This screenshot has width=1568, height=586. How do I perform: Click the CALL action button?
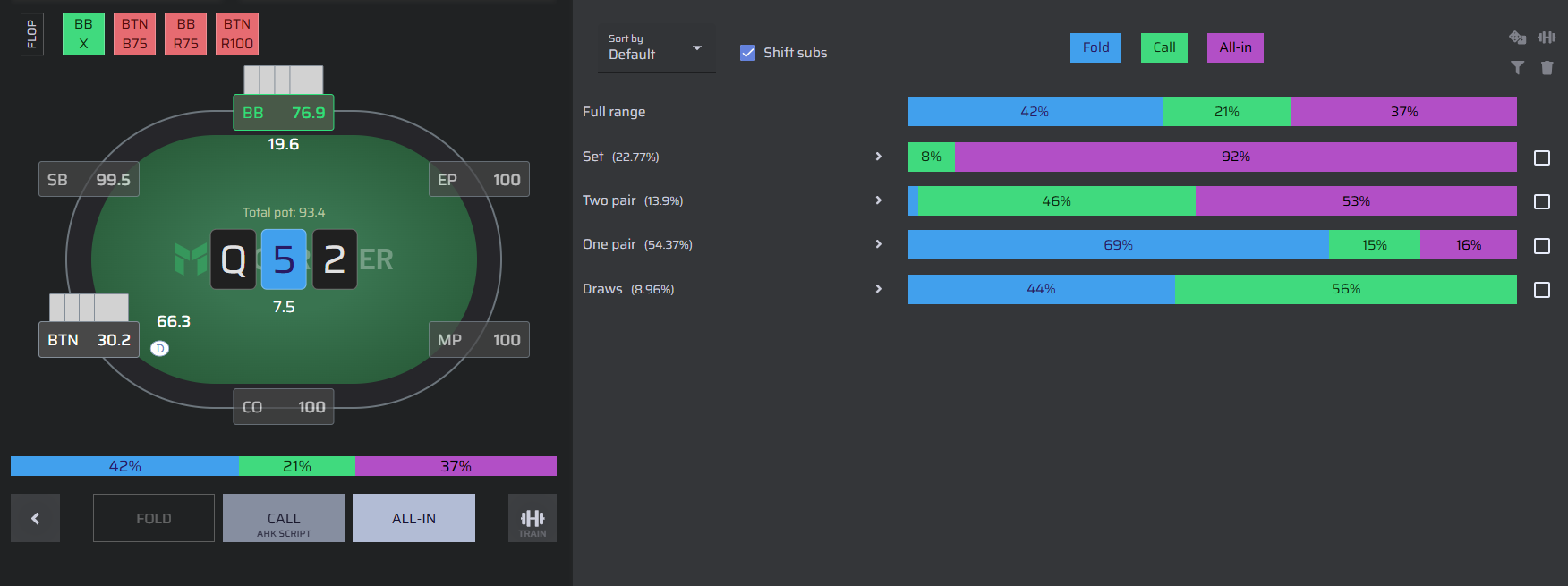(284, 518)
